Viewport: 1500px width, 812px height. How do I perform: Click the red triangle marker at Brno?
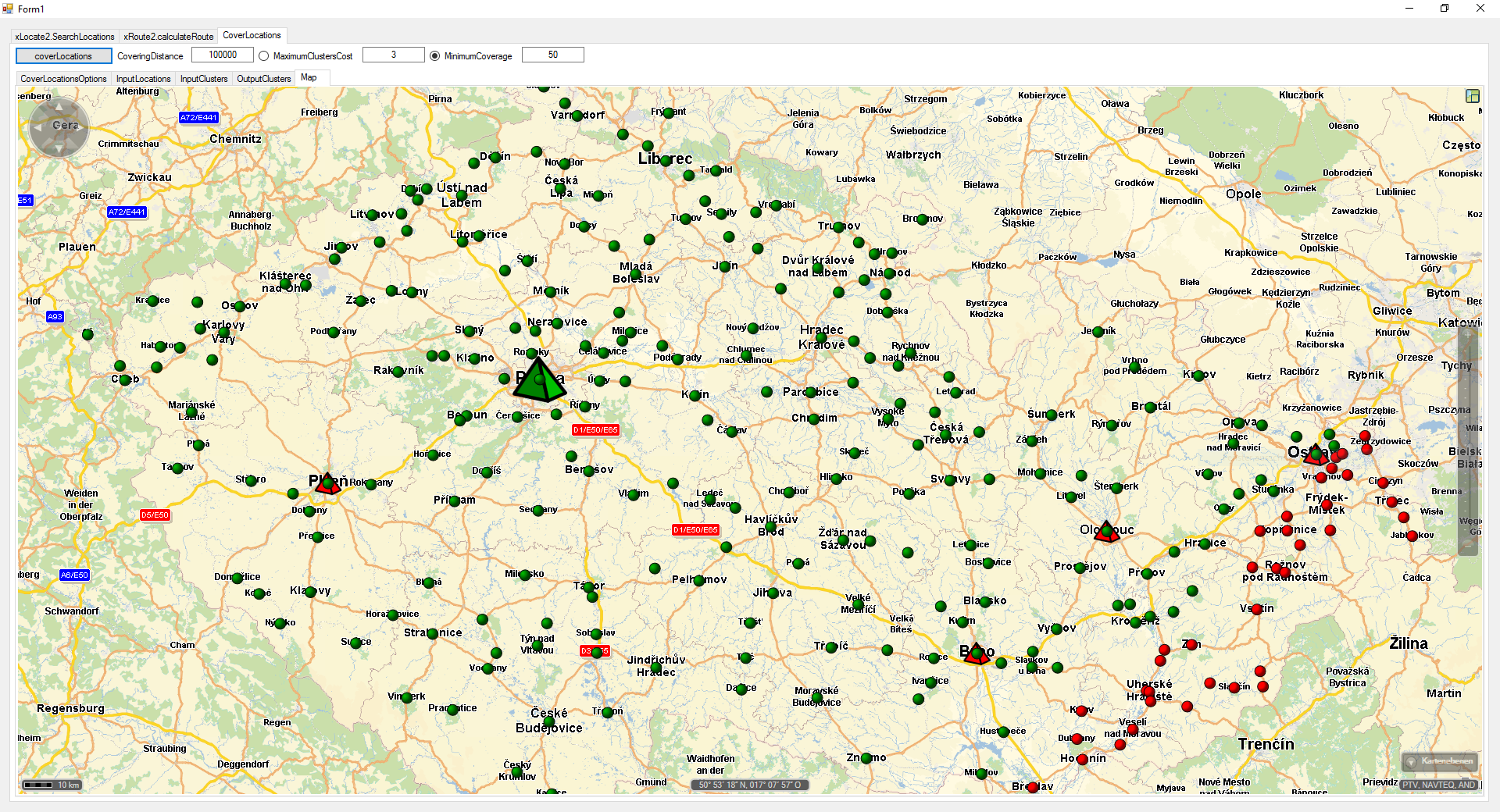point(976,654)
